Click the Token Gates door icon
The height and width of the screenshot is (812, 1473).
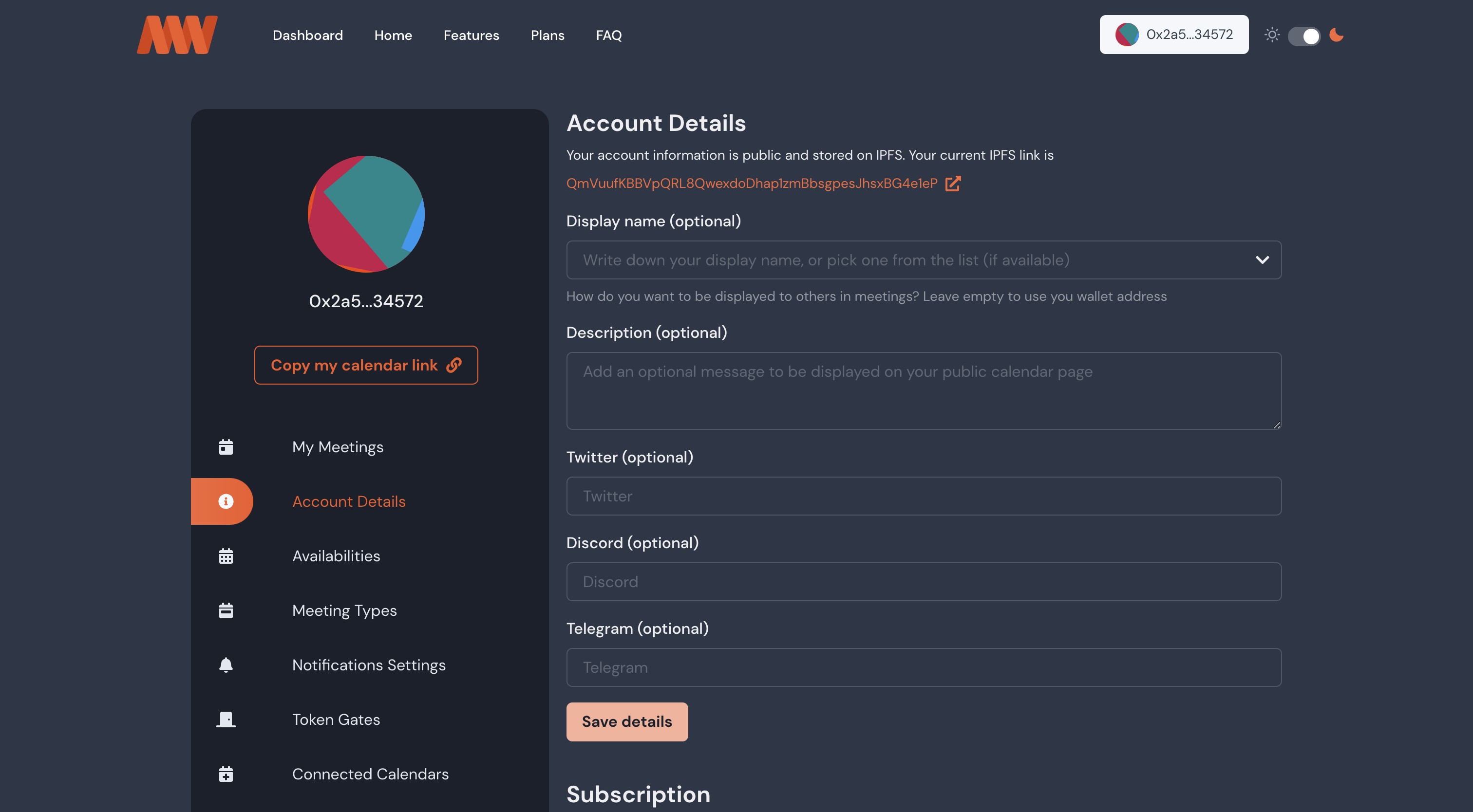[x=226, y=720]
